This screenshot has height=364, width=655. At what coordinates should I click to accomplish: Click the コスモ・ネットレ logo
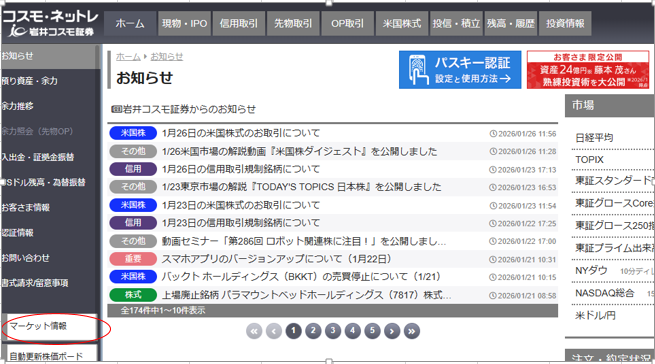point(50,23)
